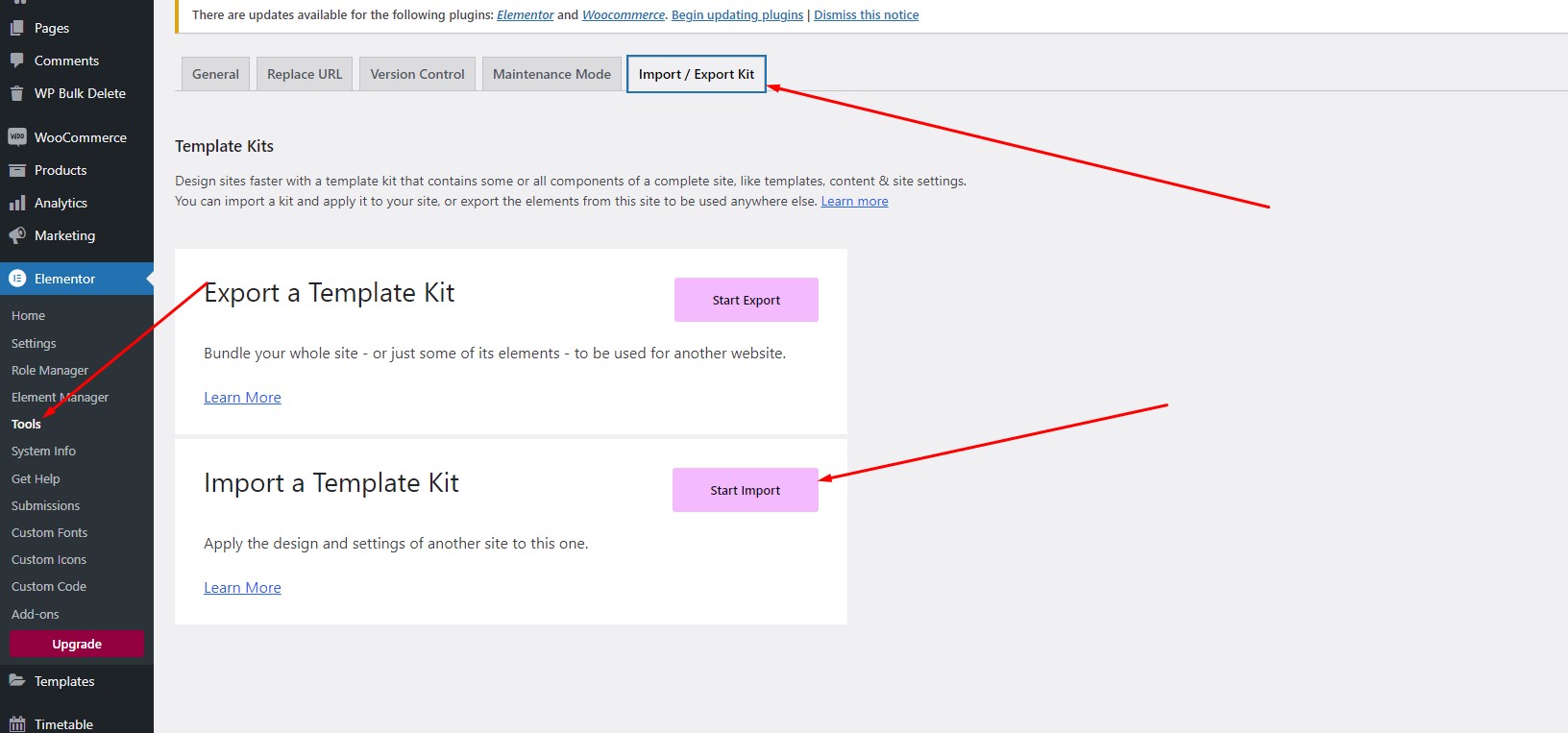Click the Analytics bar chart icon
The width and height of the screenshot is (1568, 733).
click(x=17, y=203)
